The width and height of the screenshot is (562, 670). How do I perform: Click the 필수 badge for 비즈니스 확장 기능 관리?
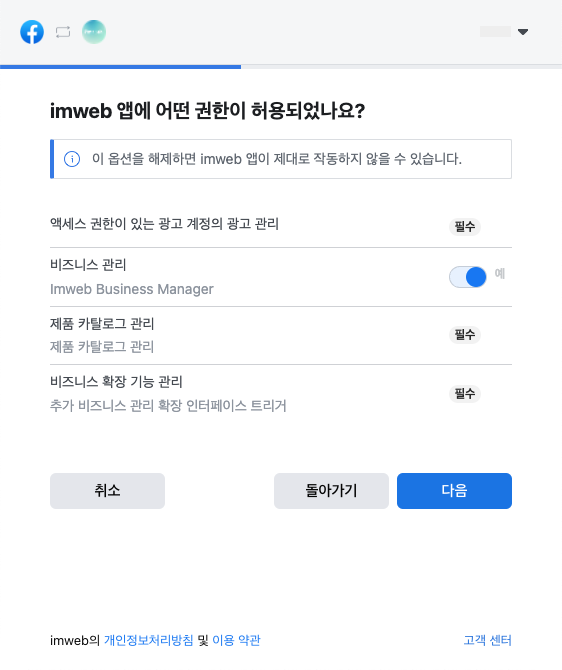(x=465, y=394)
